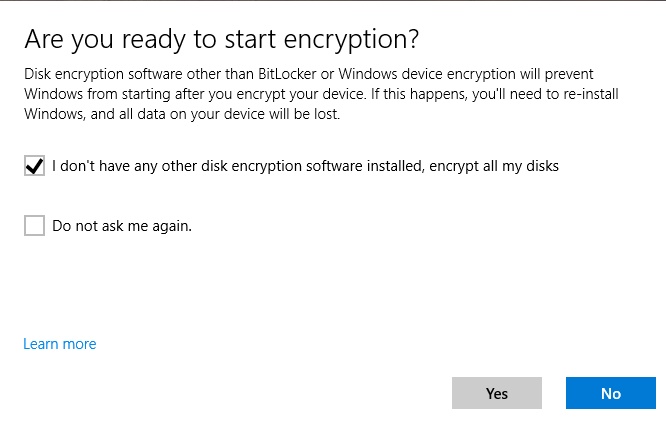Open the Learn more link
This screenshot has width=666, height=431.
click(60, 344)
